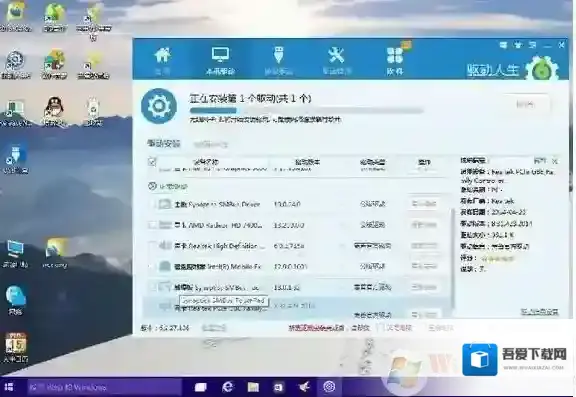Toggle the checkbox for the Synaptics touchpad row
Viewport: 576px width, 397px height.
click(x=152, y=287)
